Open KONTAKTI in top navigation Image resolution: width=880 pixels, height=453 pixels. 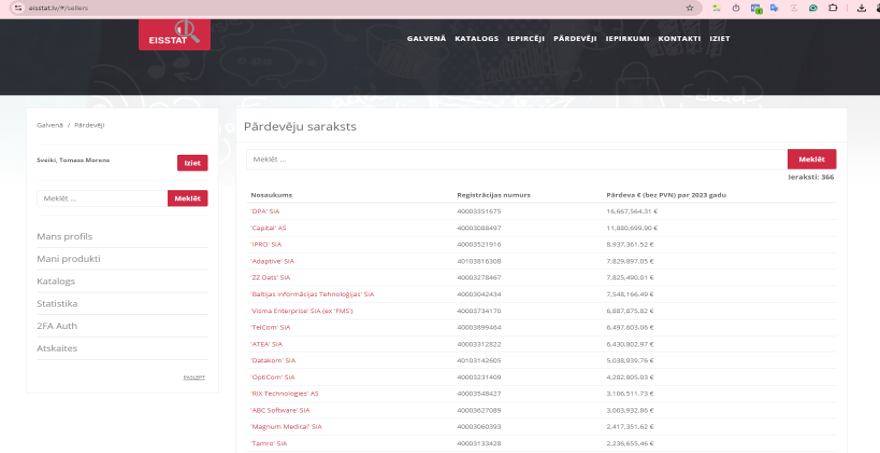679,39
